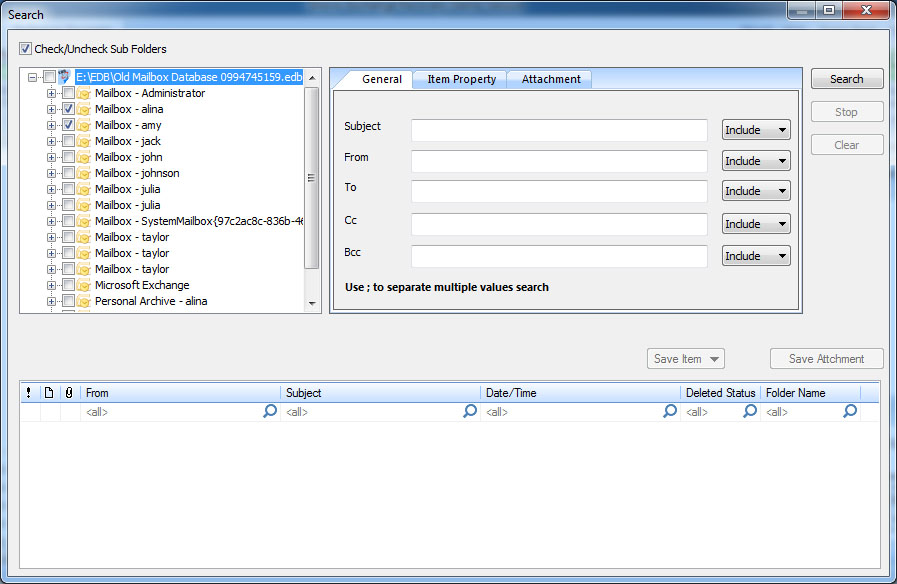Click the search magnifier in From column filter
897x584 pixels.
pos(270,411)
